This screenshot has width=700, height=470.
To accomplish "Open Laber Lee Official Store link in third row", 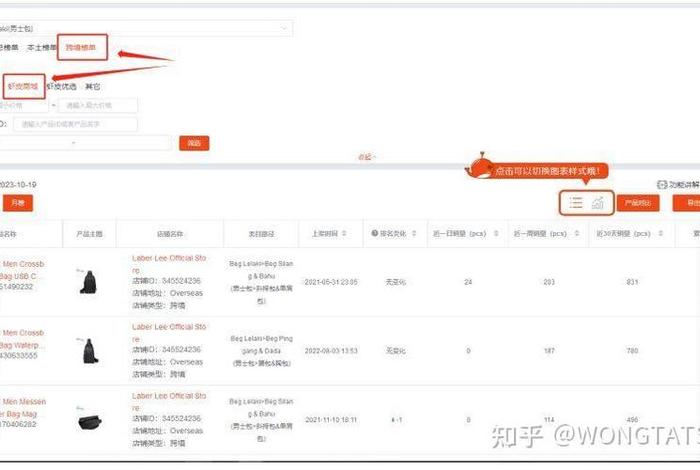I will tap(169, 402).
